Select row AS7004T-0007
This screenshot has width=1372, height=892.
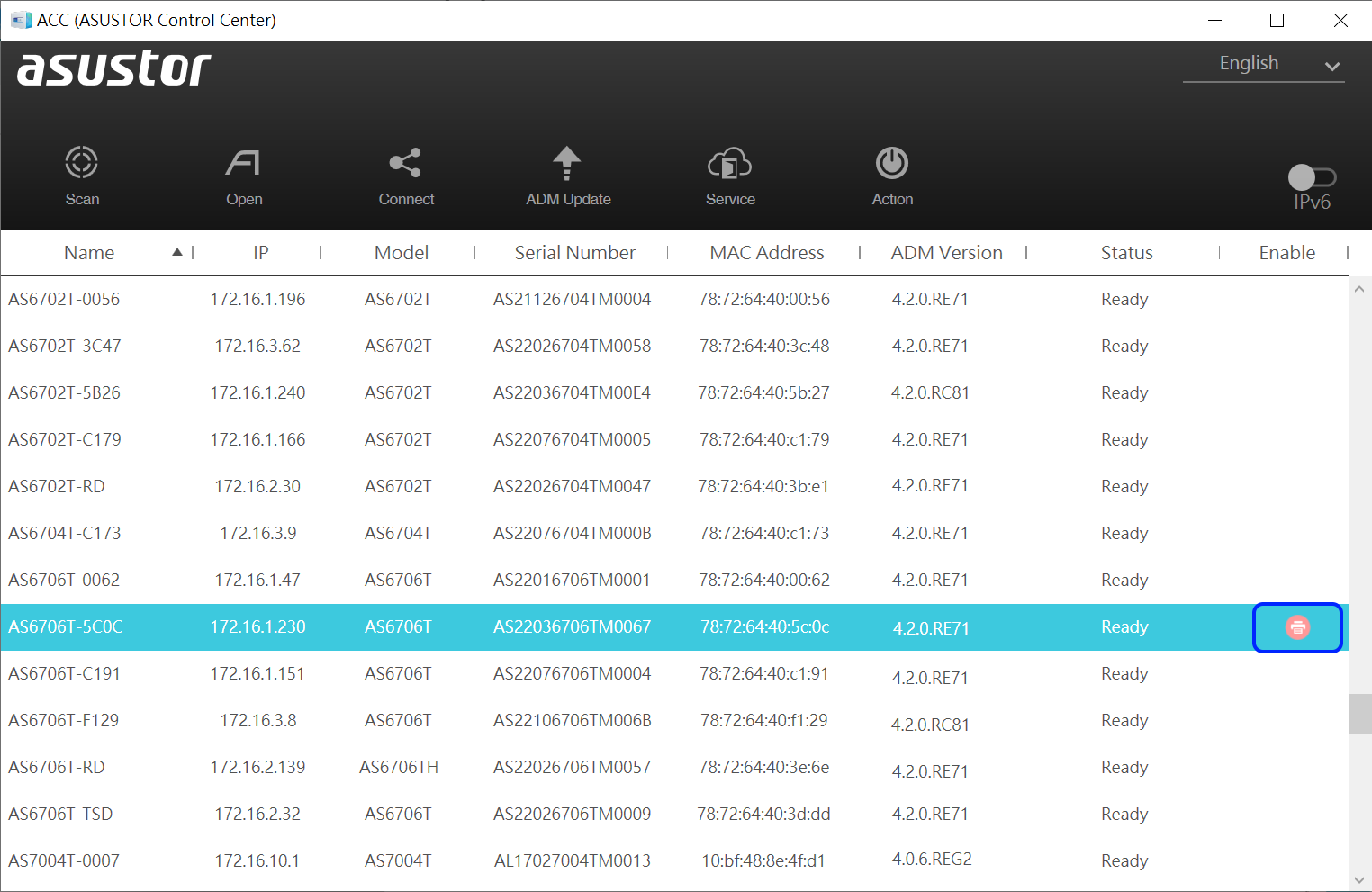[674, 861]
